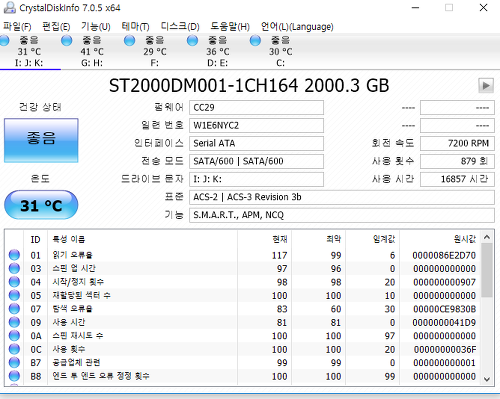Click the status orb of attribute B8
This screenshot has width=500, height=399.
pos(14,376)
